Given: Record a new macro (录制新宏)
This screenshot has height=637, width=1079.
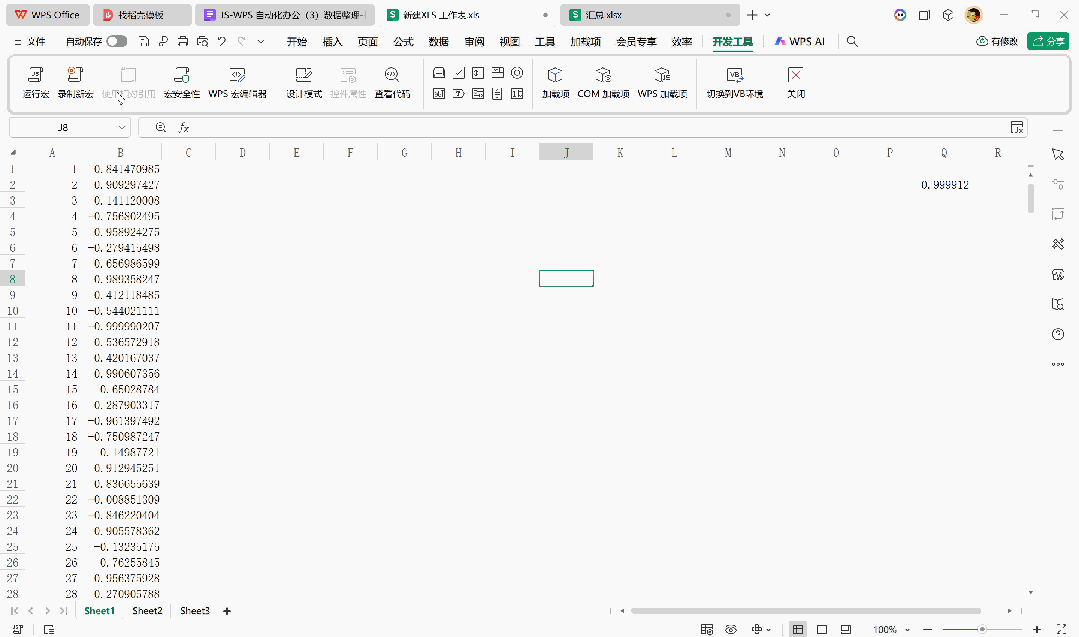Looking at the screenshot, I should [75, 80].
